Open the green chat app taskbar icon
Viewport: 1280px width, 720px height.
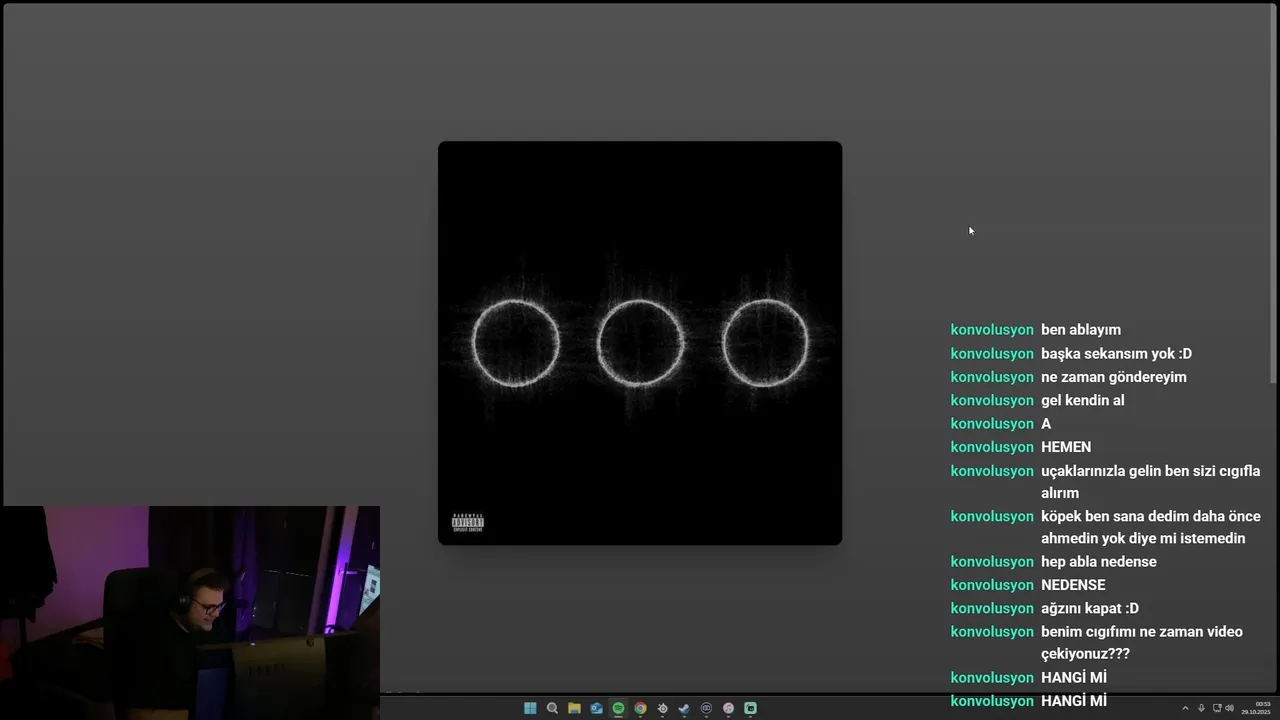click(x=750, y=708)
